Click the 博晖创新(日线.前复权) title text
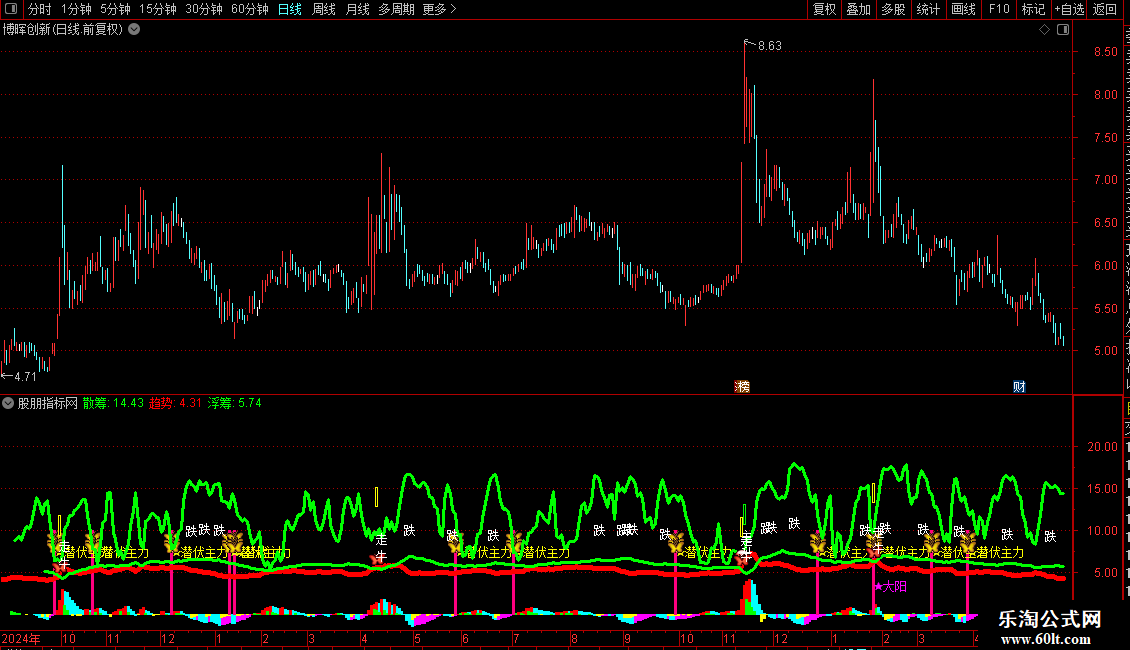The height and width of the screenshot is (650, 1130). 63,30
